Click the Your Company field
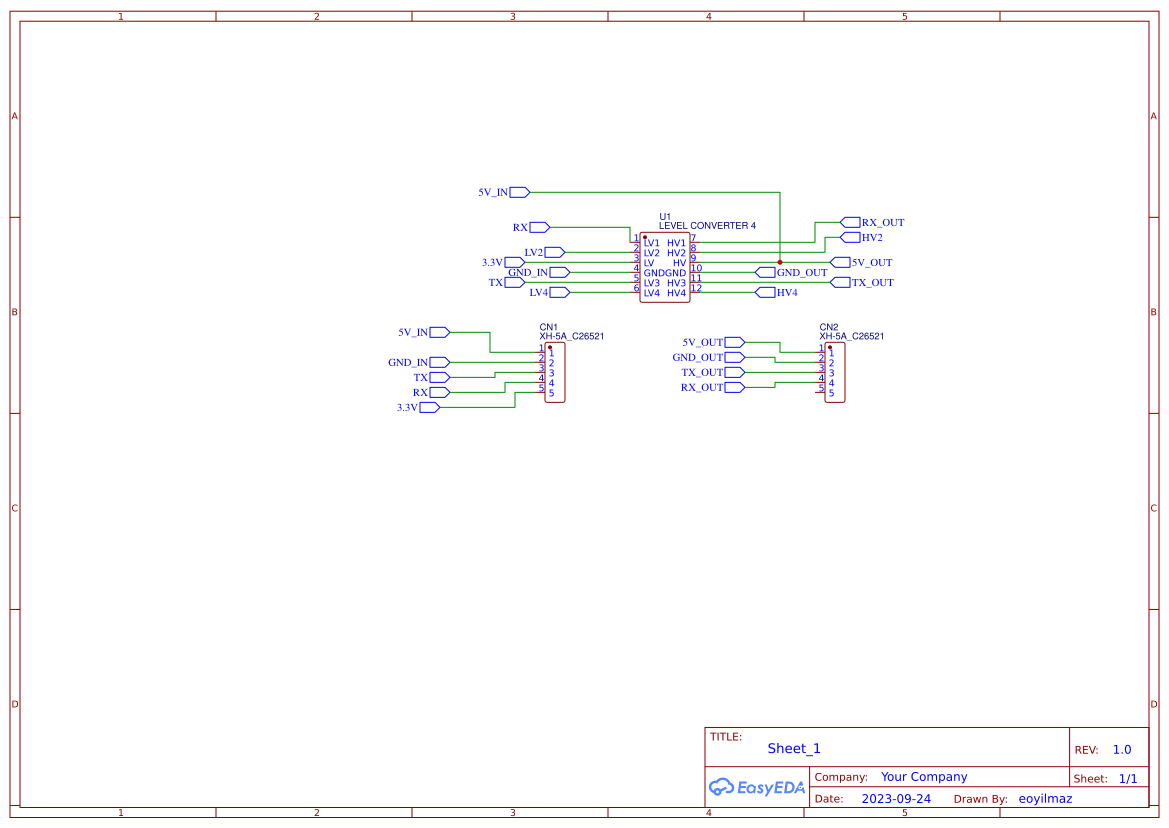The height and width of the screenshot is (828, 1169). tap(924, 777)
